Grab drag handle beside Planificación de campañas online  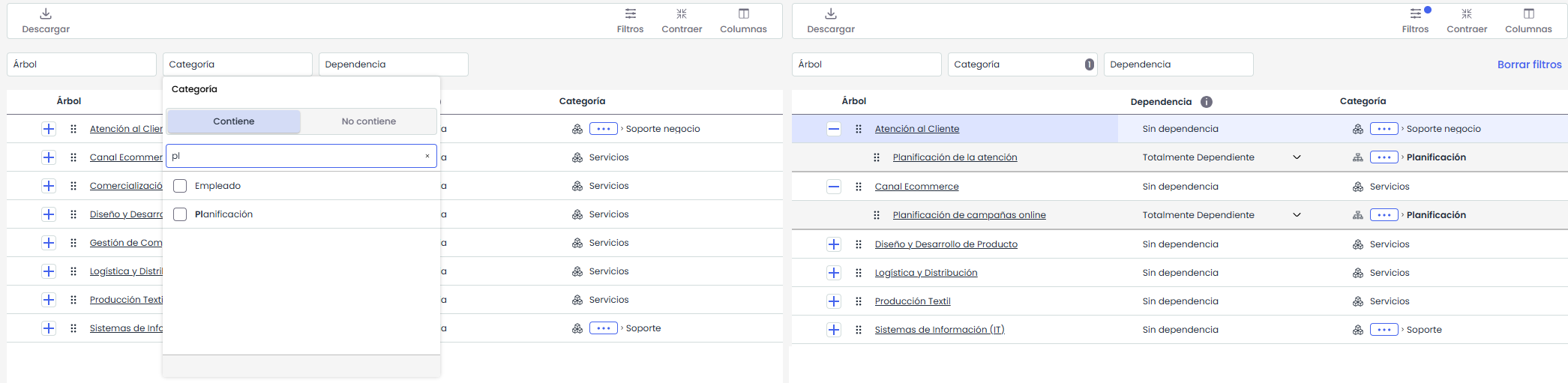point(877,215)
